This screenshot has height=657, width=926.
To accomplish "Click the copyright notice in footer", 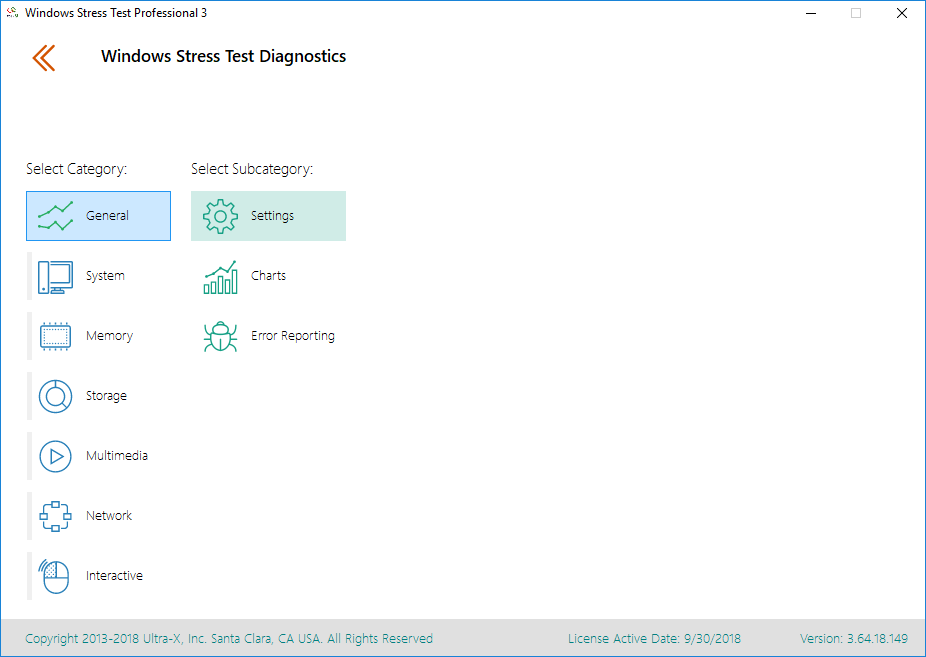I will [229, 639].
